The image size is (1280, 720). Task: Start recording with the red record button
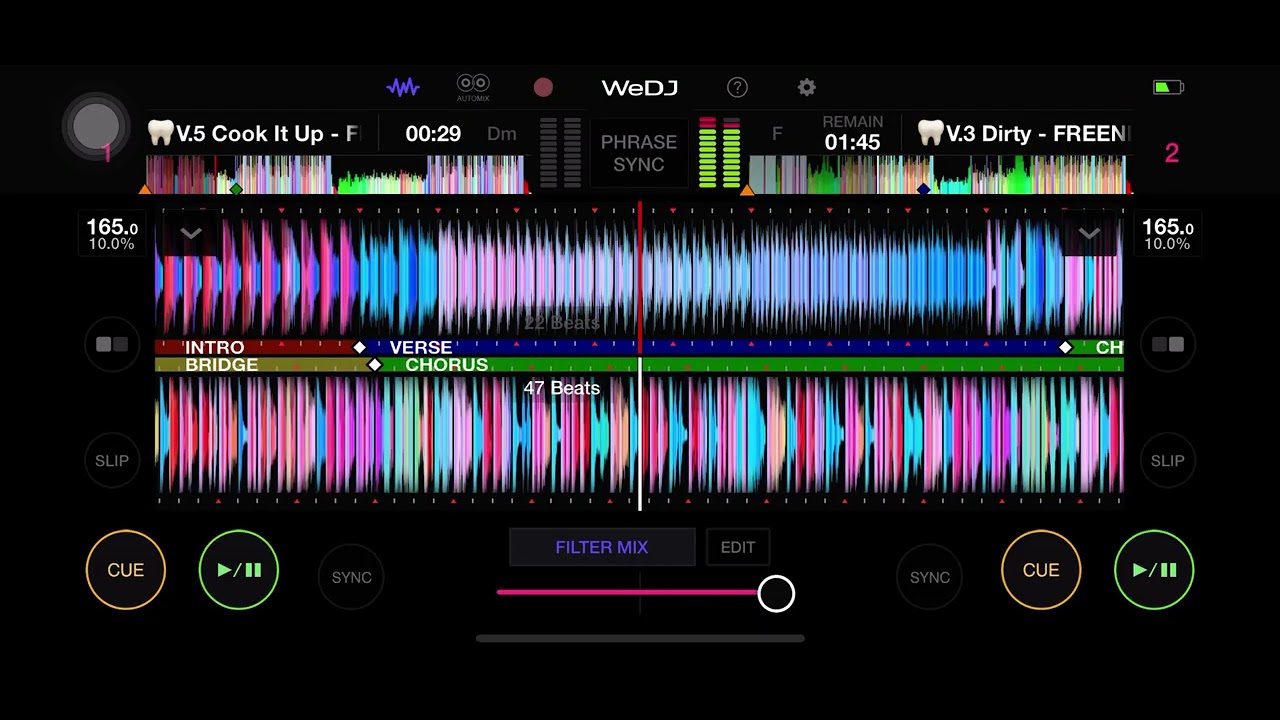543,88
